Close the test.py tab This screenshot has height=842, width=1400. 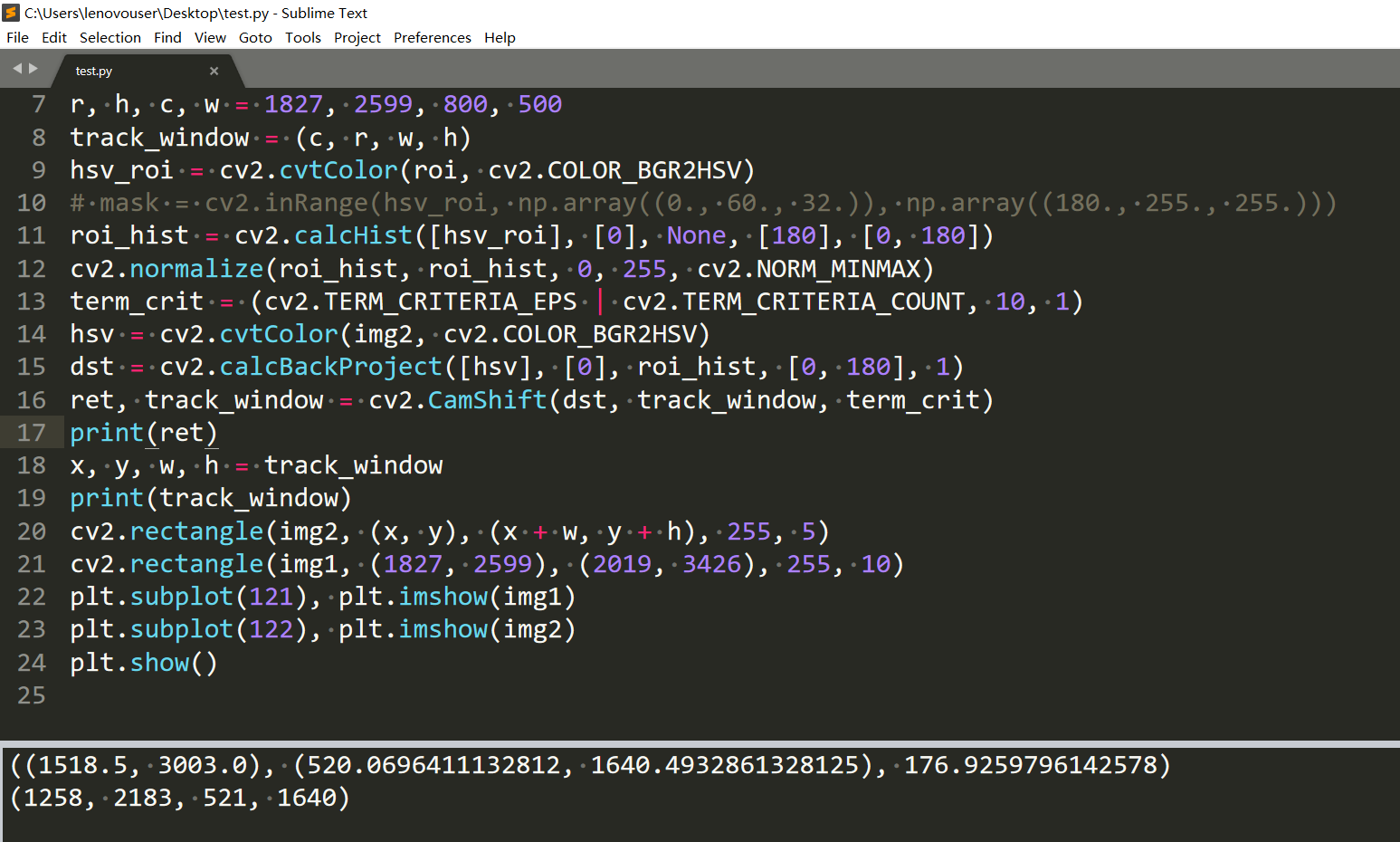(214, 71)
